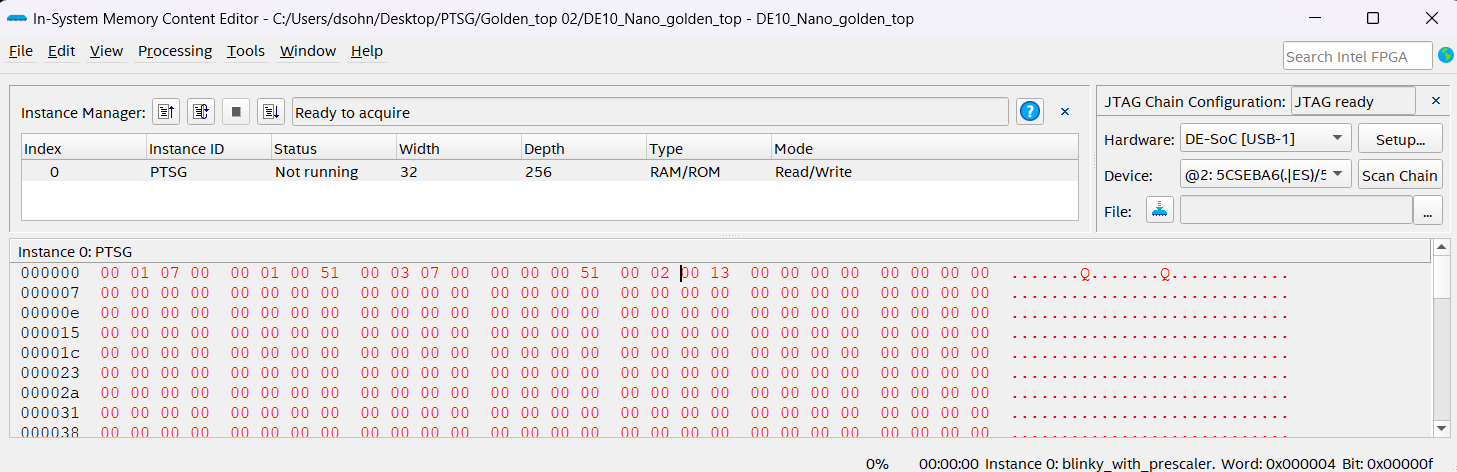The image size is (1457, 472).
Task: Click the 0% progress indicator in status bar
Action: pyautogui.click(x=877, y=464)
